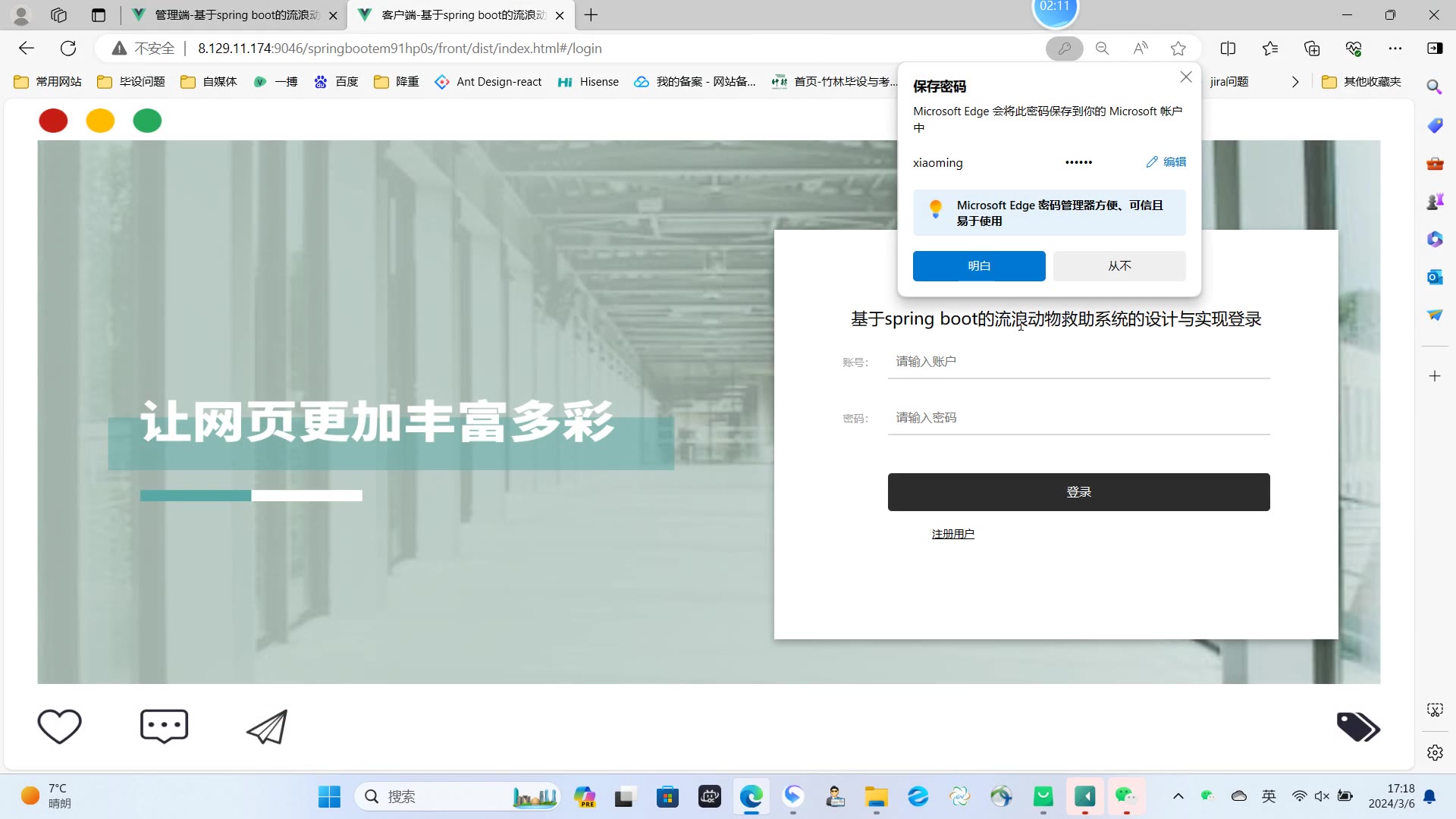Image resolution: width=1456 pixels, height=819 pixels.
Task: Open File Explorer from taskbar
Action: 876,797
